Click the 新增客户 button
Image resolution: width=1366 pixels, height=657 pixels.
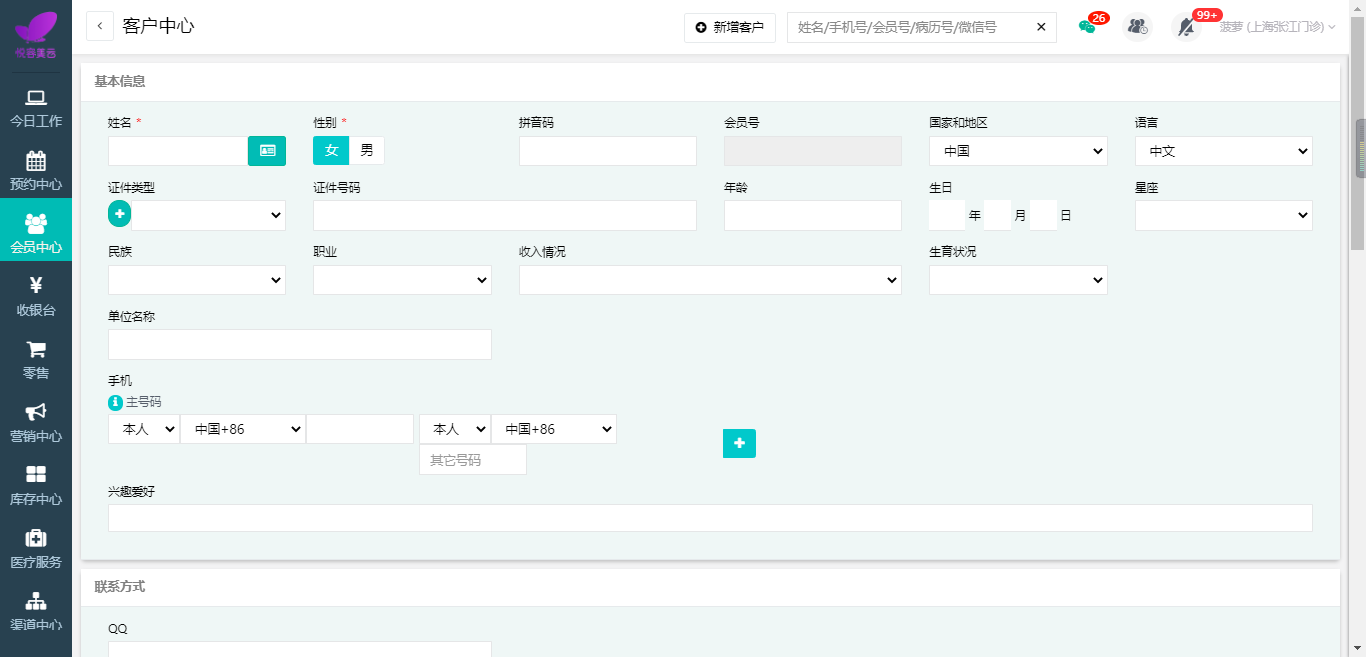pos(730,27)
